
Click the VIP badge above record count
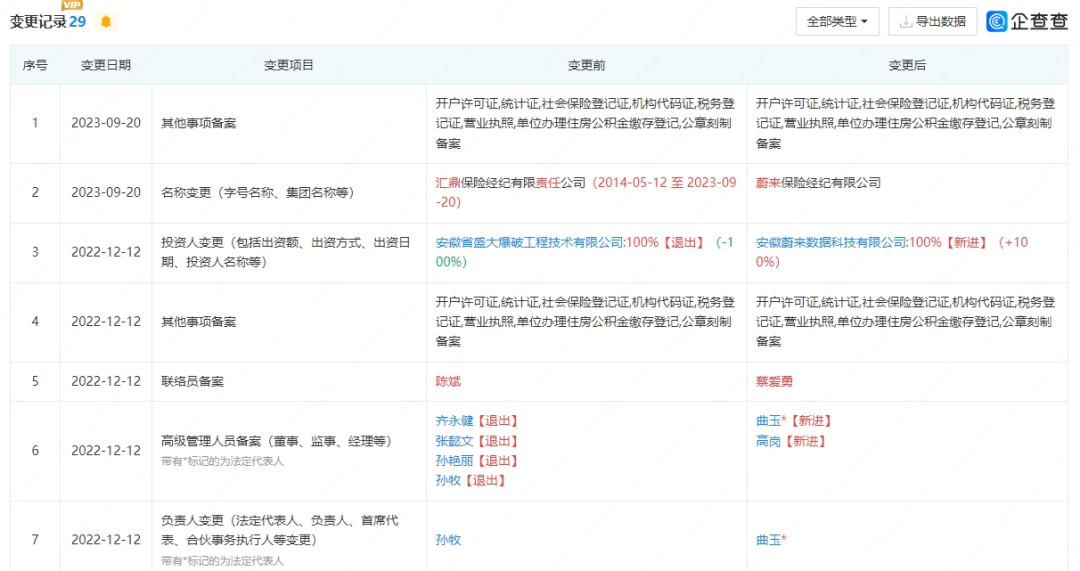point(72,6)
